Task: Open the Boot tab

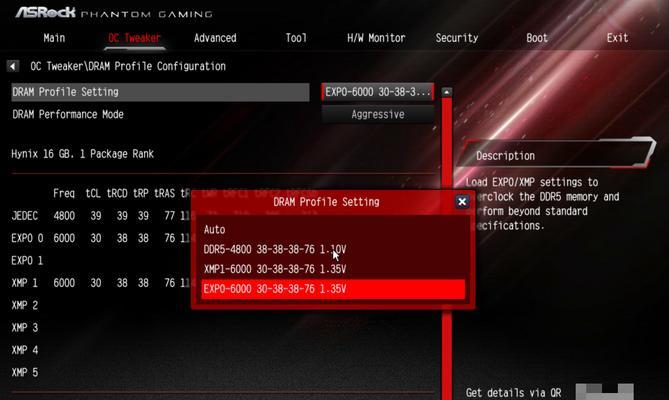Action: (x=537, y=38)
